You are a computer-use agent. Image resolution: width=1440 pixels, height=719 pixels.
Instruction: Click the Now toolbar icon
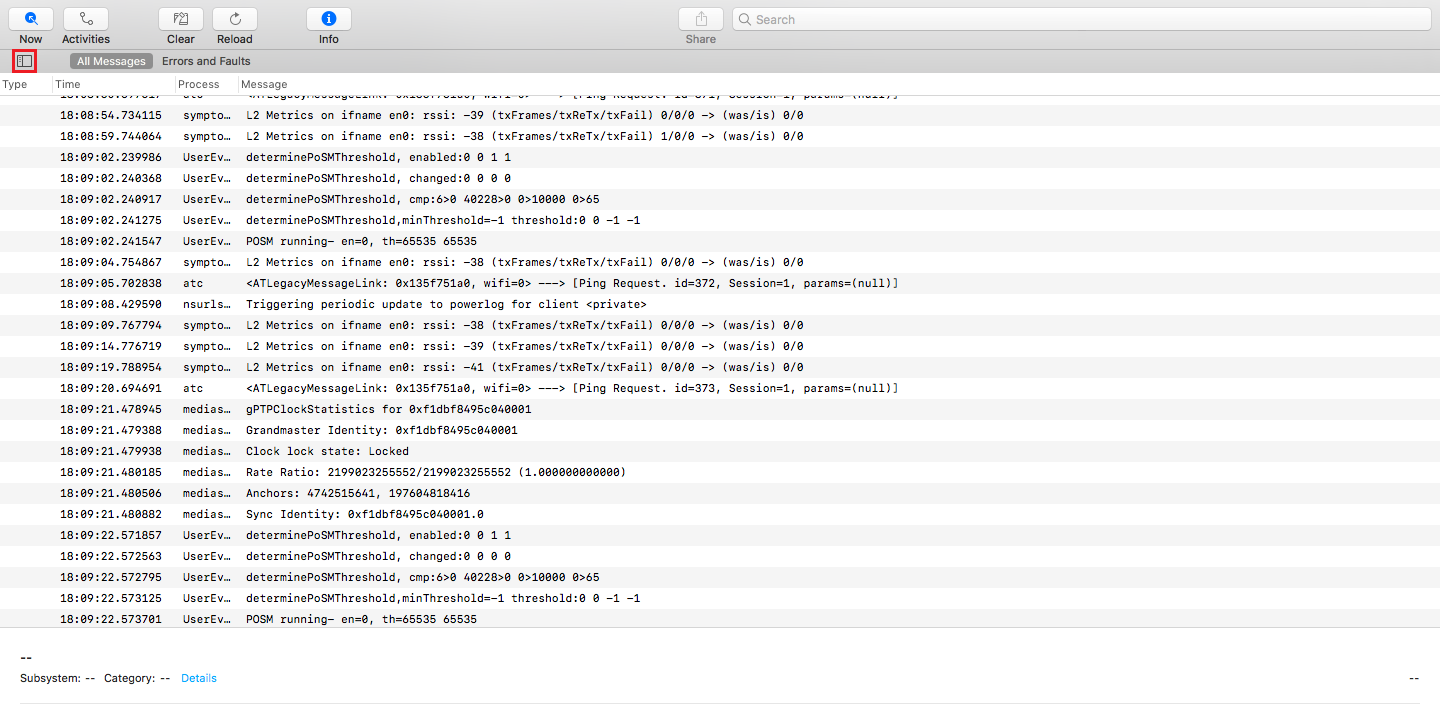[x=31, y=19]
